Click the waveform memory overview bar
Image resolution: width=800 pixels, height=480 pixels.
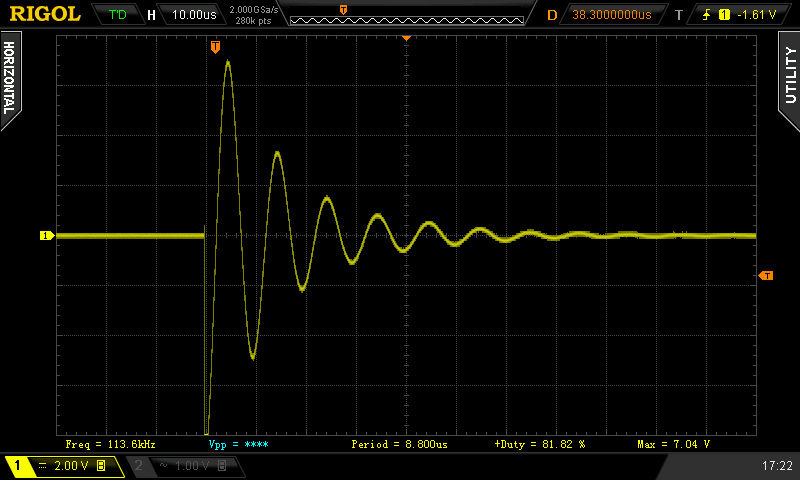pyautogui.click(x=407, y=20)
